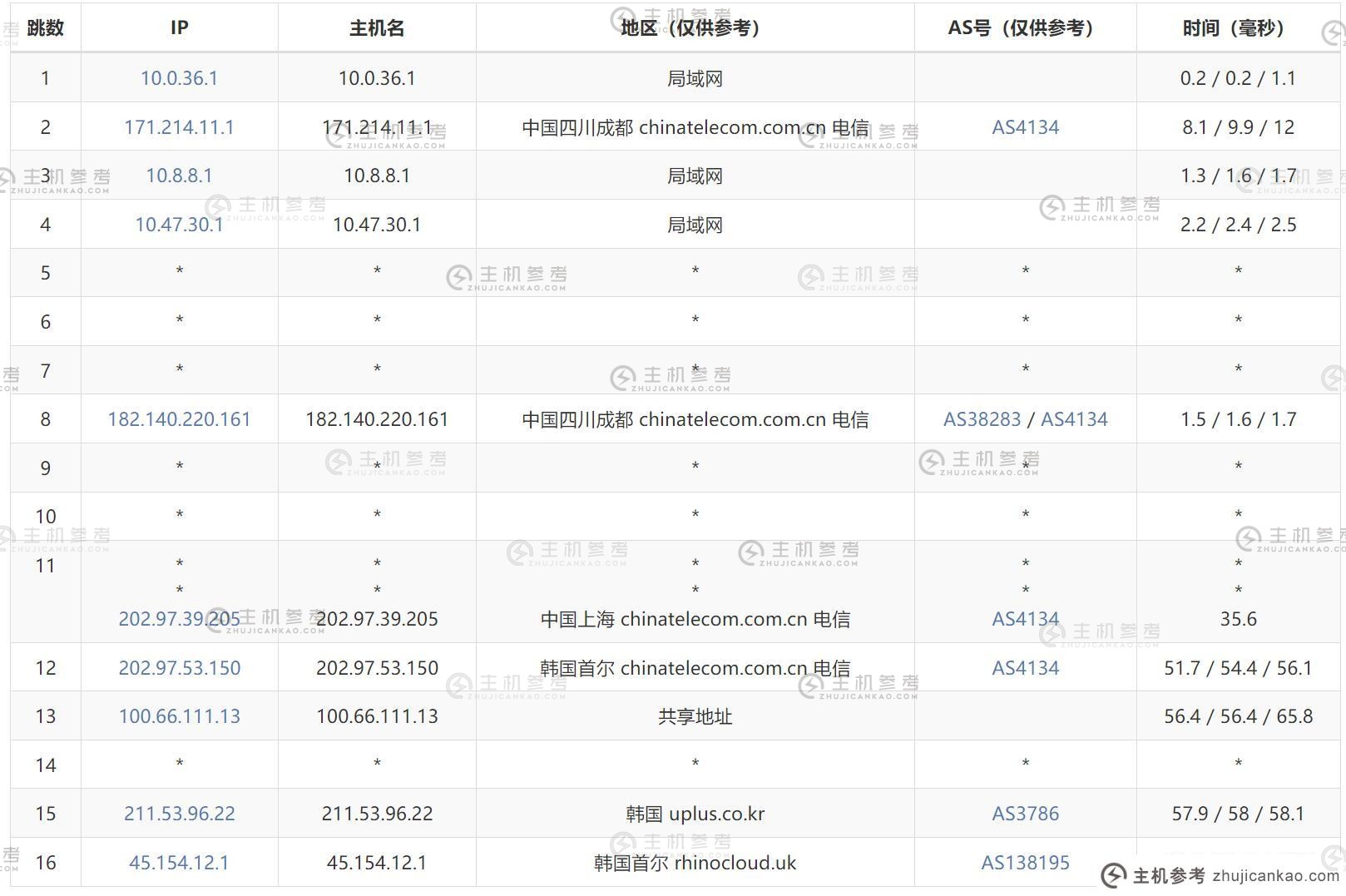
Task: Open the IP link 10.8.8.1
Action: (x=179, y=176)
